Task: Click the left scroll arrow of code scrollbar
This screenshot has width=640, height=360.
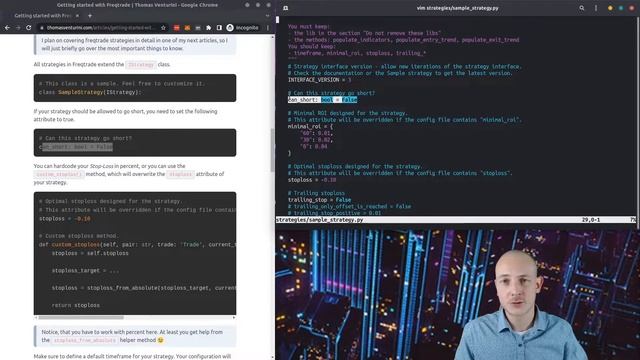Action: point(36,317)
